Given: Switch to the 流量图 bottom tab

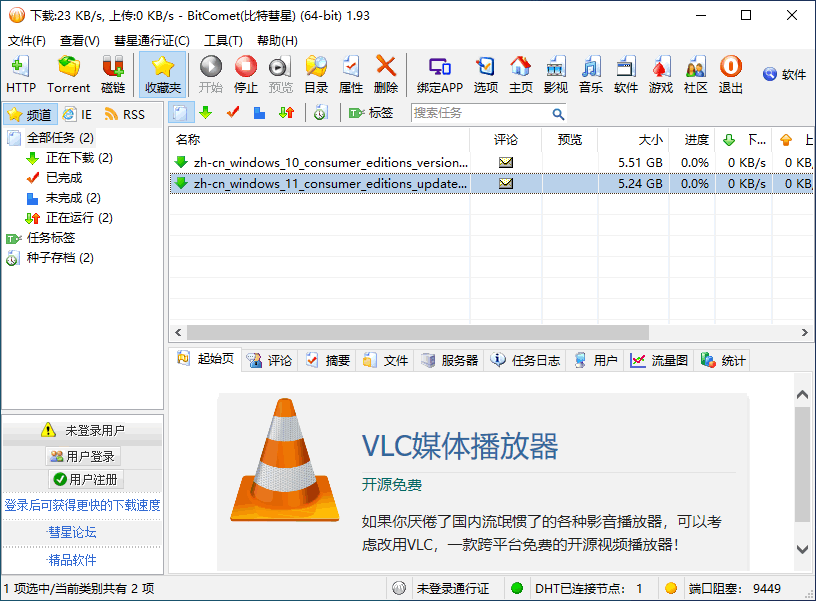Looking at the screenshot, I should 659,360.
